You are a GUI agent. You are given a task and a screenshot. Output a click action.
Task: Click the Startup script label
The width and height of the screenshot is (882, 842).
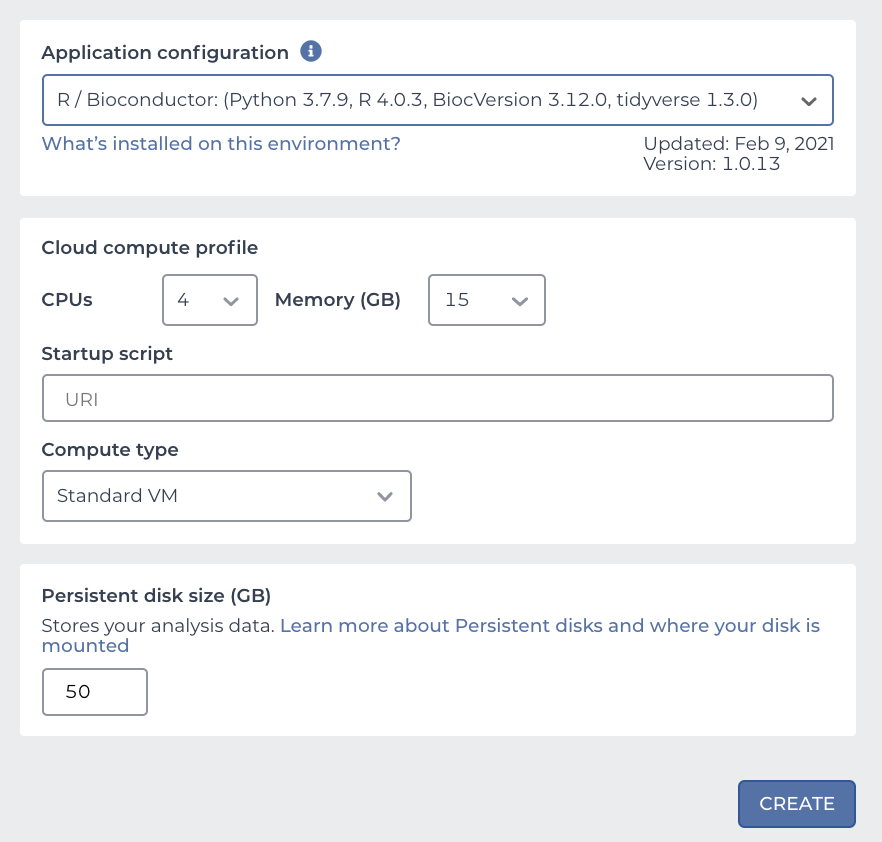coord(107,354)
